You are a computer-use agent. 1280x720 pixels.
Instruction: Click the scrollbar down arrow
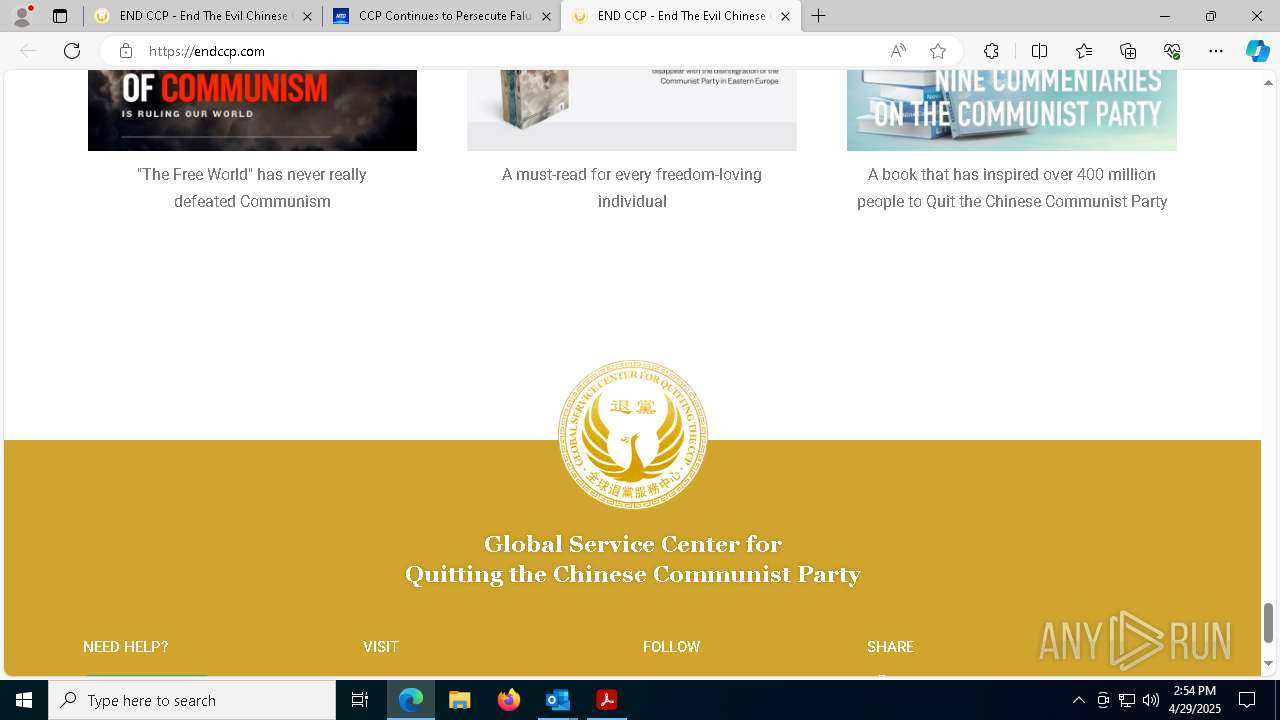pos(1269,663)
